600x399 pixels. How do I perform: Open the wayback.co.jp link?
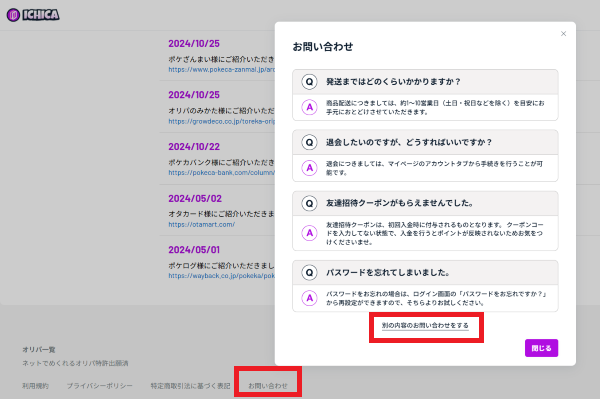pos(222,276)
